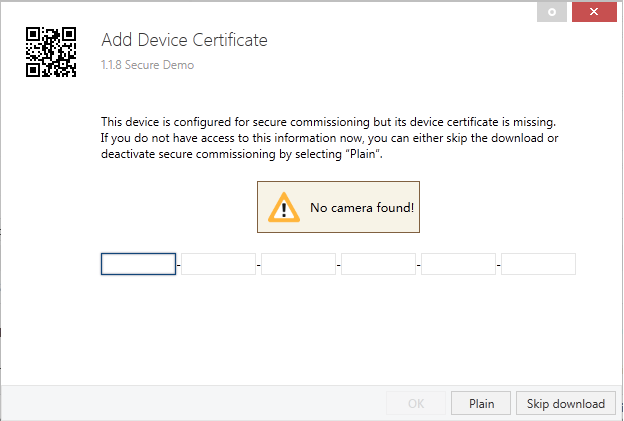Click the '1.1.8 Secure Demo' subtitle
Image resolution: width=624 pixels, height=421 pixels.
point(147,65)
